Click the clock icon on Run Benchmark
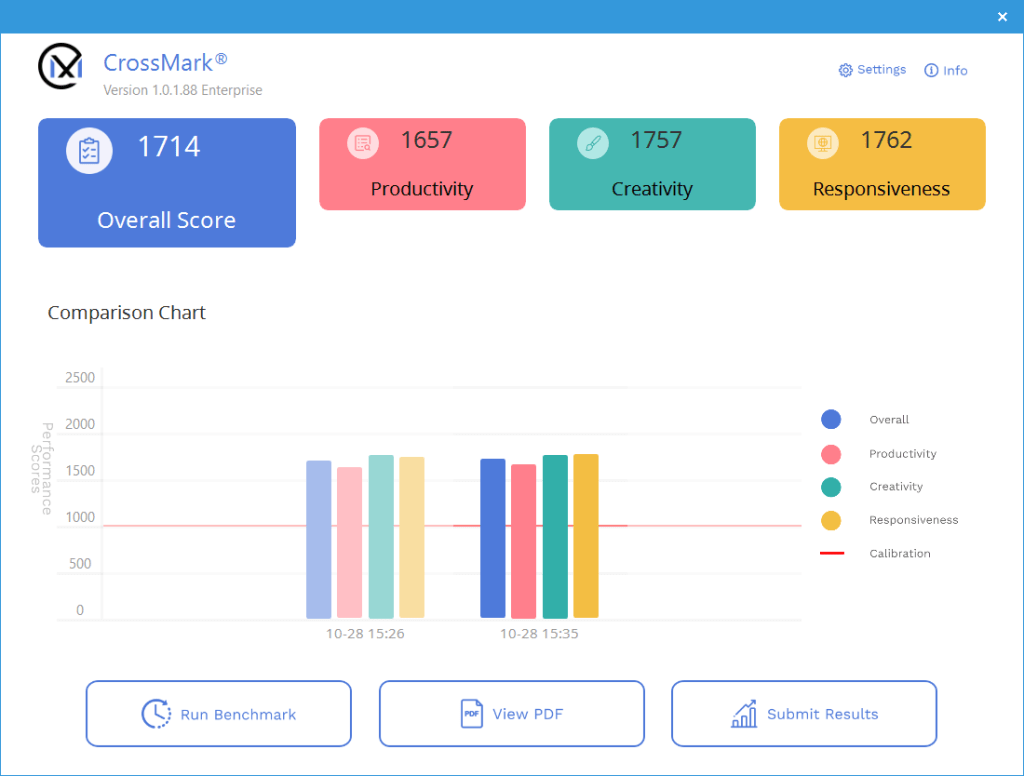Viewport: 1024px width, 776px height. click(x=156, y=713)
